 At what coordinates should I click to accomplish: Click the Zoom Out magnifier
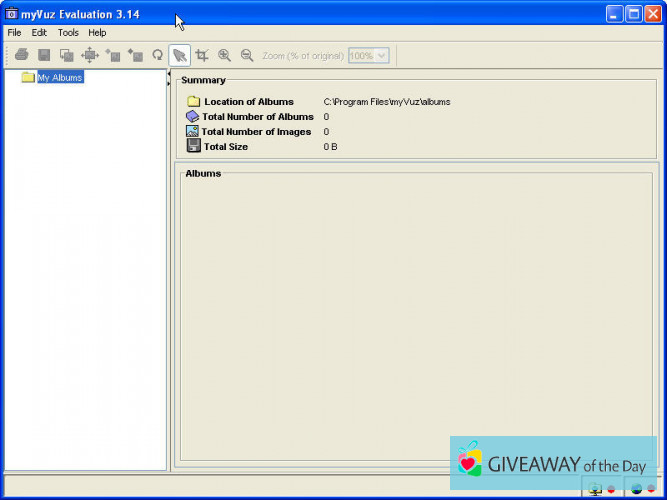(x=247, y=56)
